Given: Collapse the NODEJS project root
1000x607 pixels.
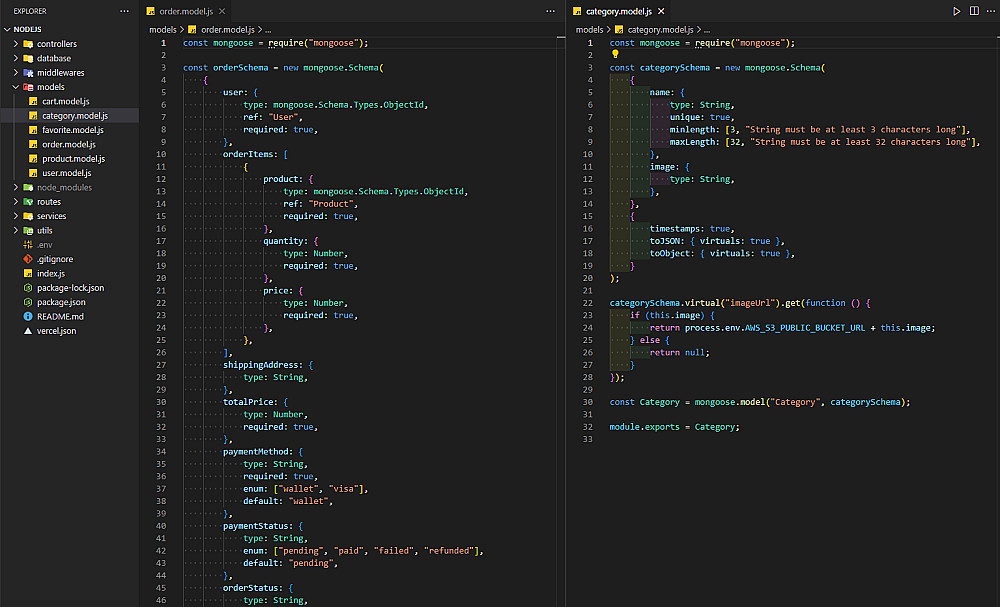Looking at the screenshot, I should [27, 29].
